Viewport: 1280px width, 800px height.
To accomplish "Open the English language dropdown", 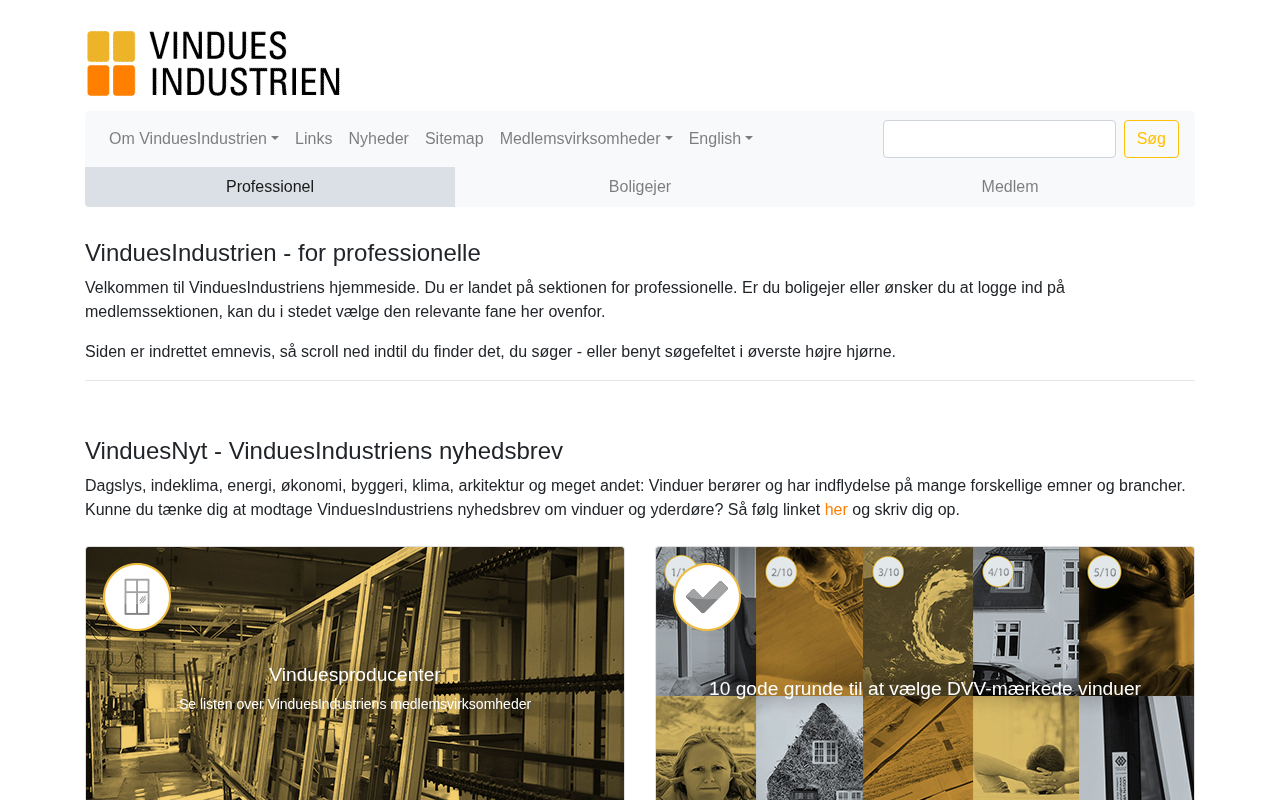I will (721, 139).
